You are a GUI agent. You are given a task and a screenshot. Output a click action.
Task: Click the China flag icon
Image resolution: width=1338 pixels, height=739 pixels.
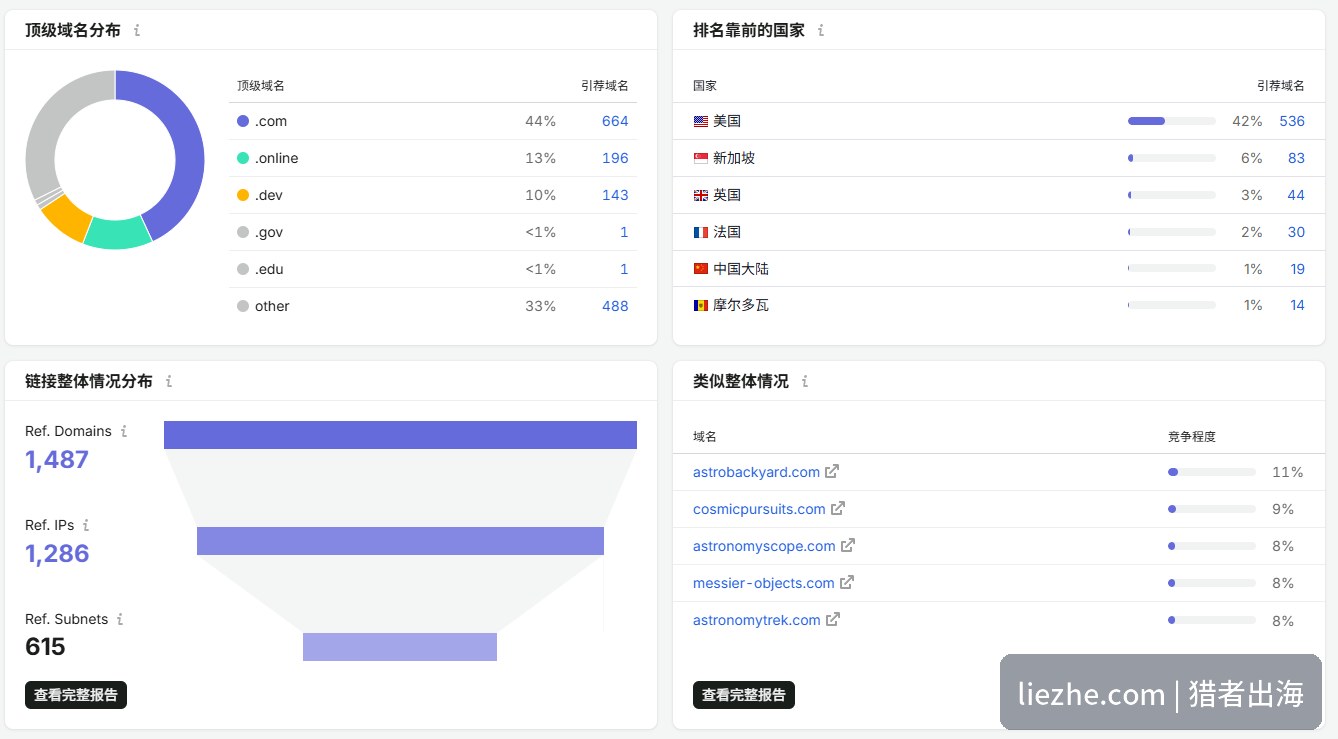pos(701,269)
